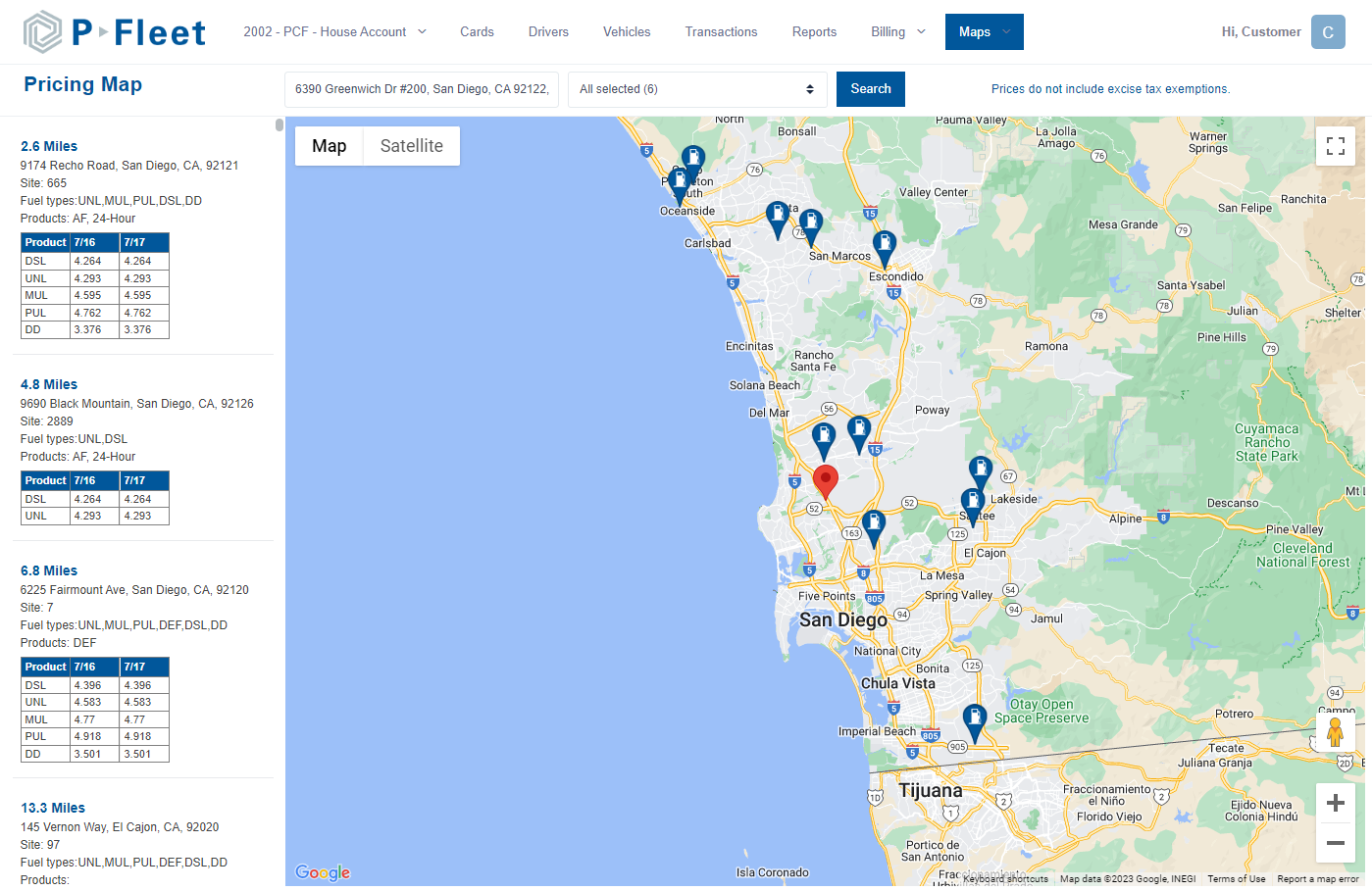Screen dimensions: 1372x891
Task: Click the Search button
Action: pos(870,88)
